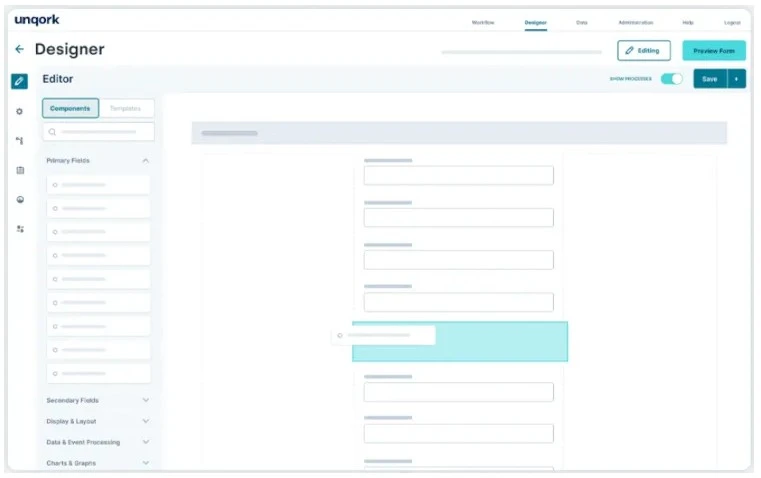This screenshot has height=478, width=761.
Task: Go back using the arrow beside Designer
Action: click(x=19, y=49)
